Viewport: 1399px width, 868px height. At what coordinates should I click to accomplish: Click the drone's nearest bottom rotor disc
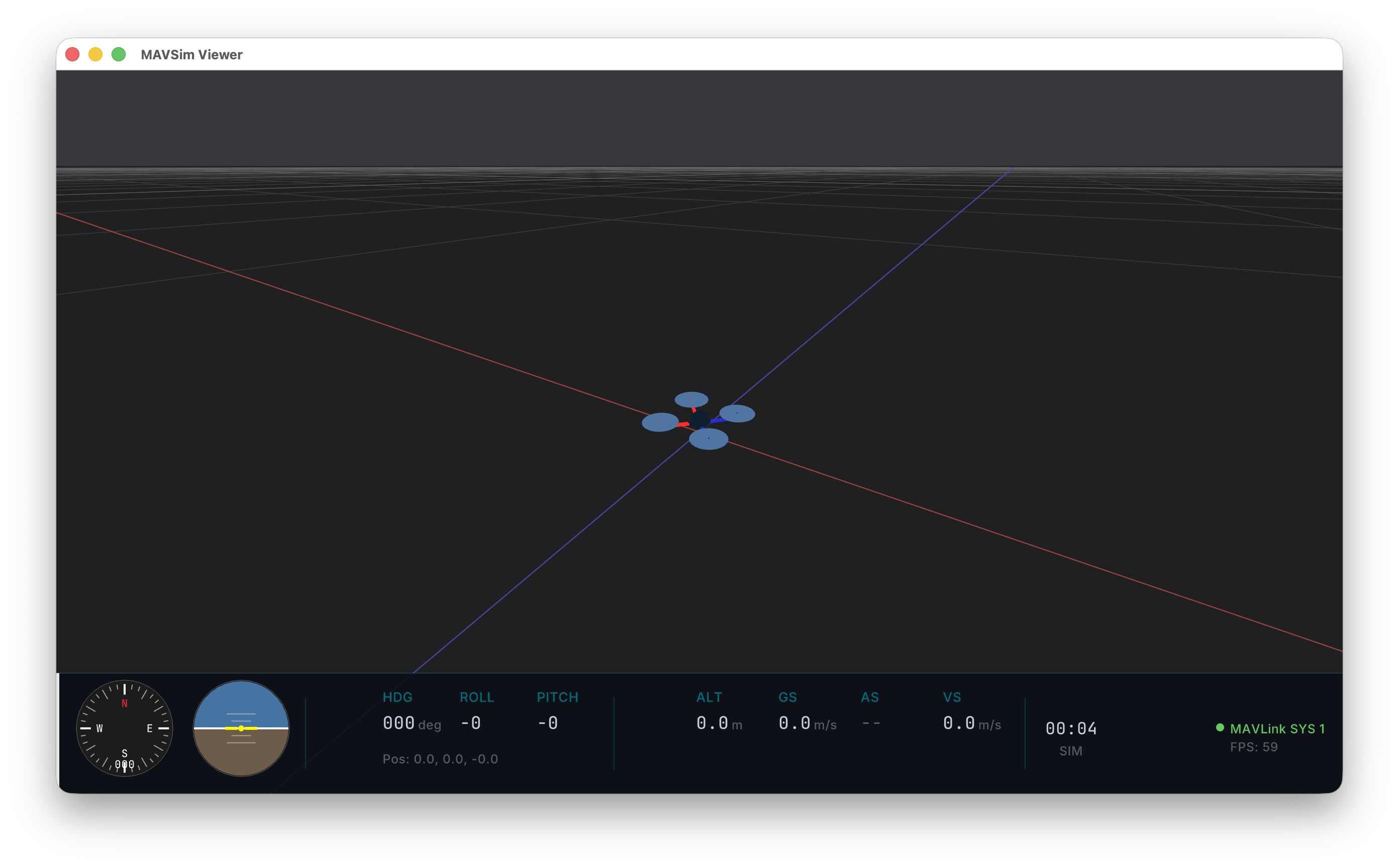(x=708, y=439)
